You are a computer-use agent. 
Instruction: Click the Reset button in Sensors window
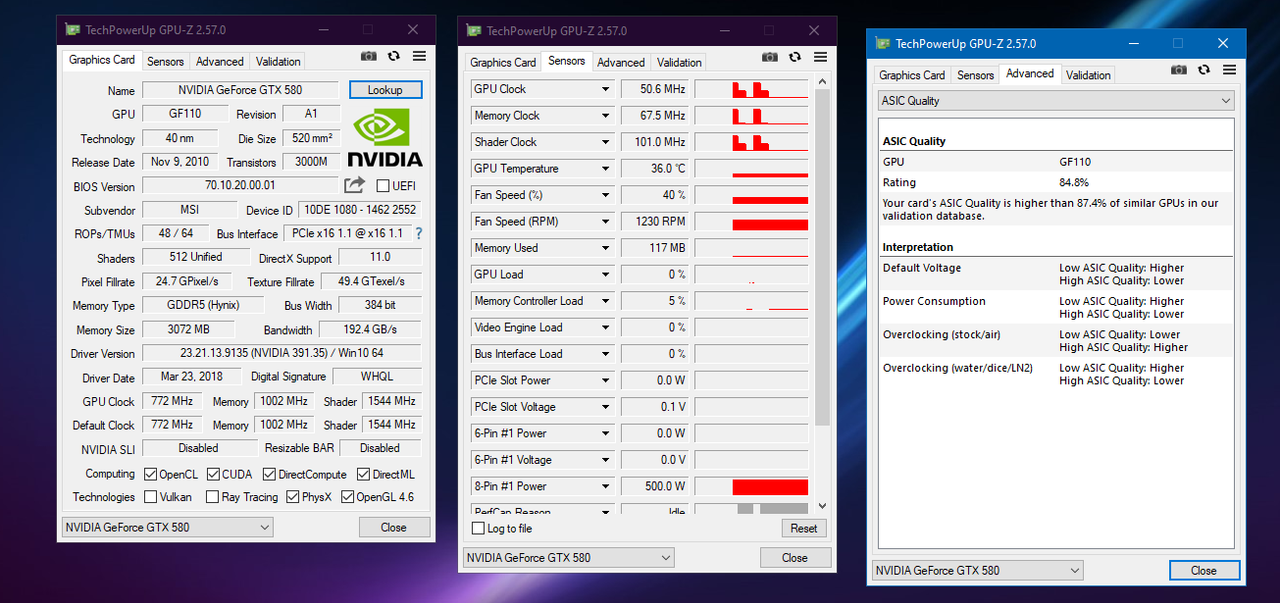pos(804,528)
